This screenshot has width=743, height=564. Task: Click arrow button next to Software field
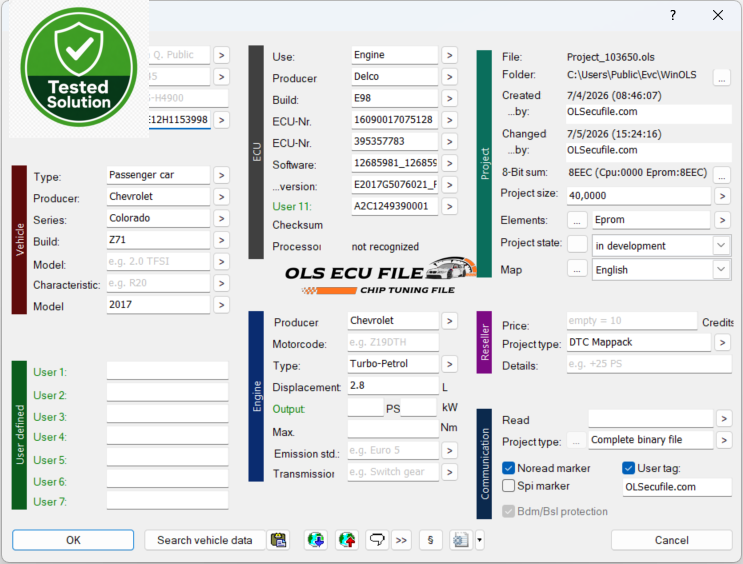[450, 164]
